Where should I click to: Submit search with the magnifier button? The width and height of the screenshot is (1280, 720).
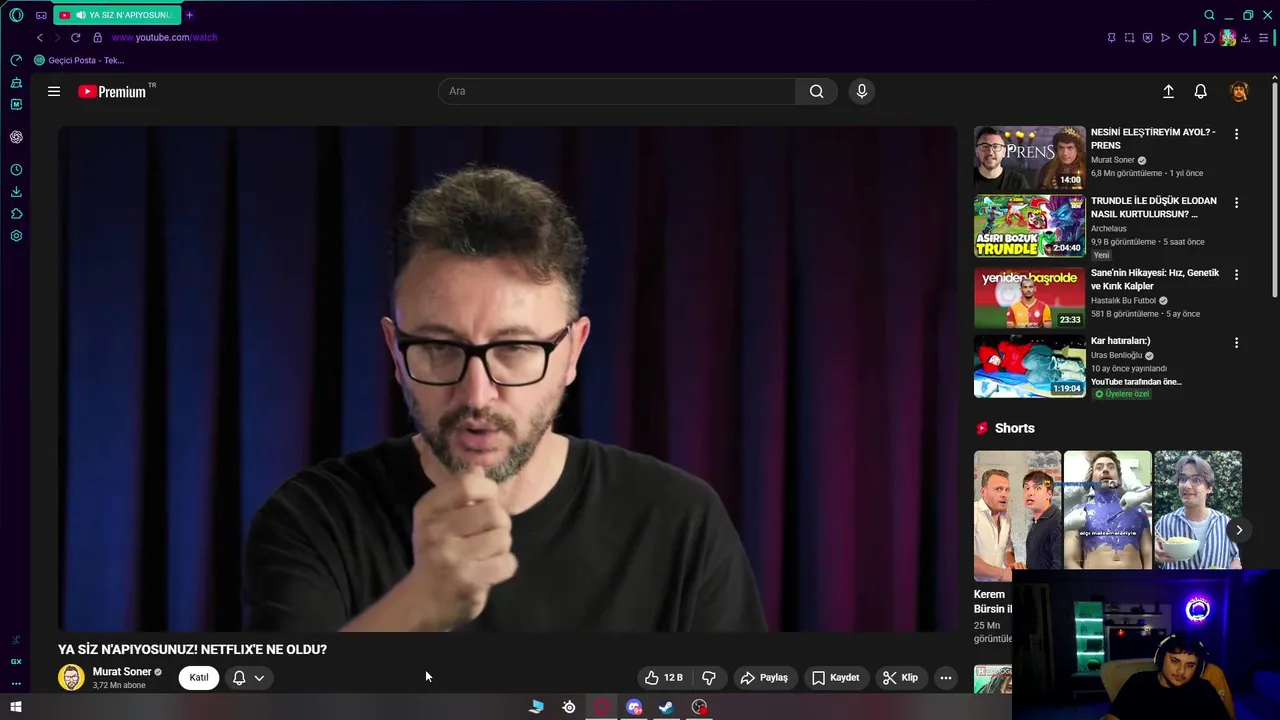coord(817,91)
